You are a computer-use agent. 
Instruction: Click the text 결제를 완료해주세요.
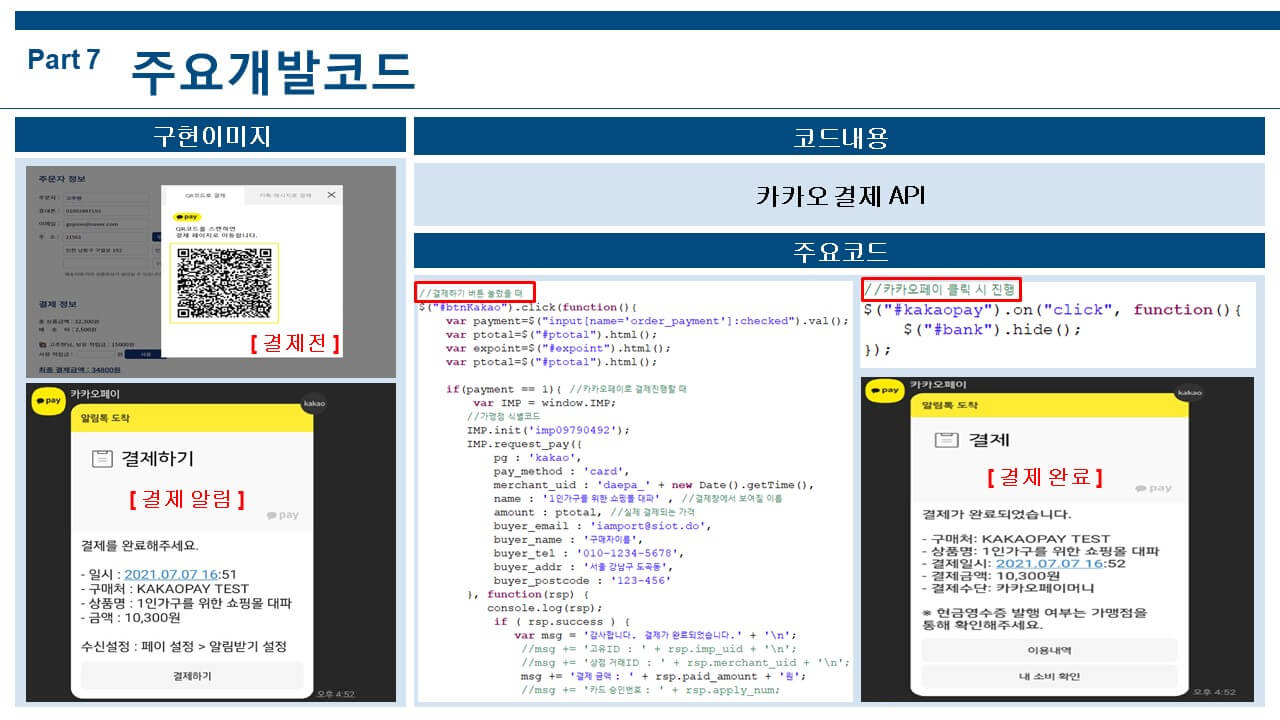140,546
